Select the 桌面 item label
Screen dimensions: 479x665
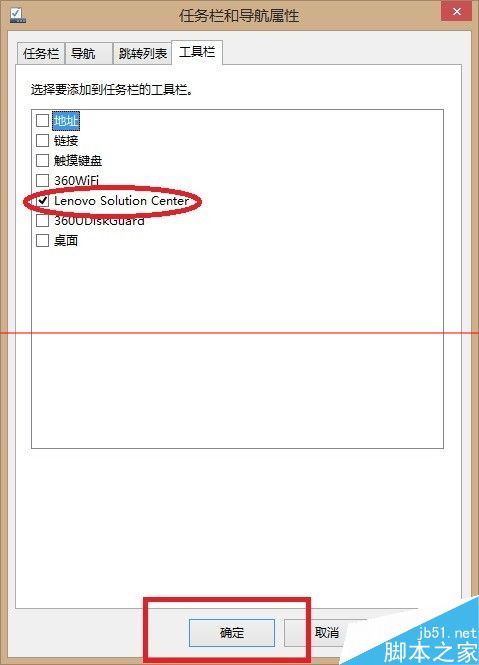click(x=66, y=241)
